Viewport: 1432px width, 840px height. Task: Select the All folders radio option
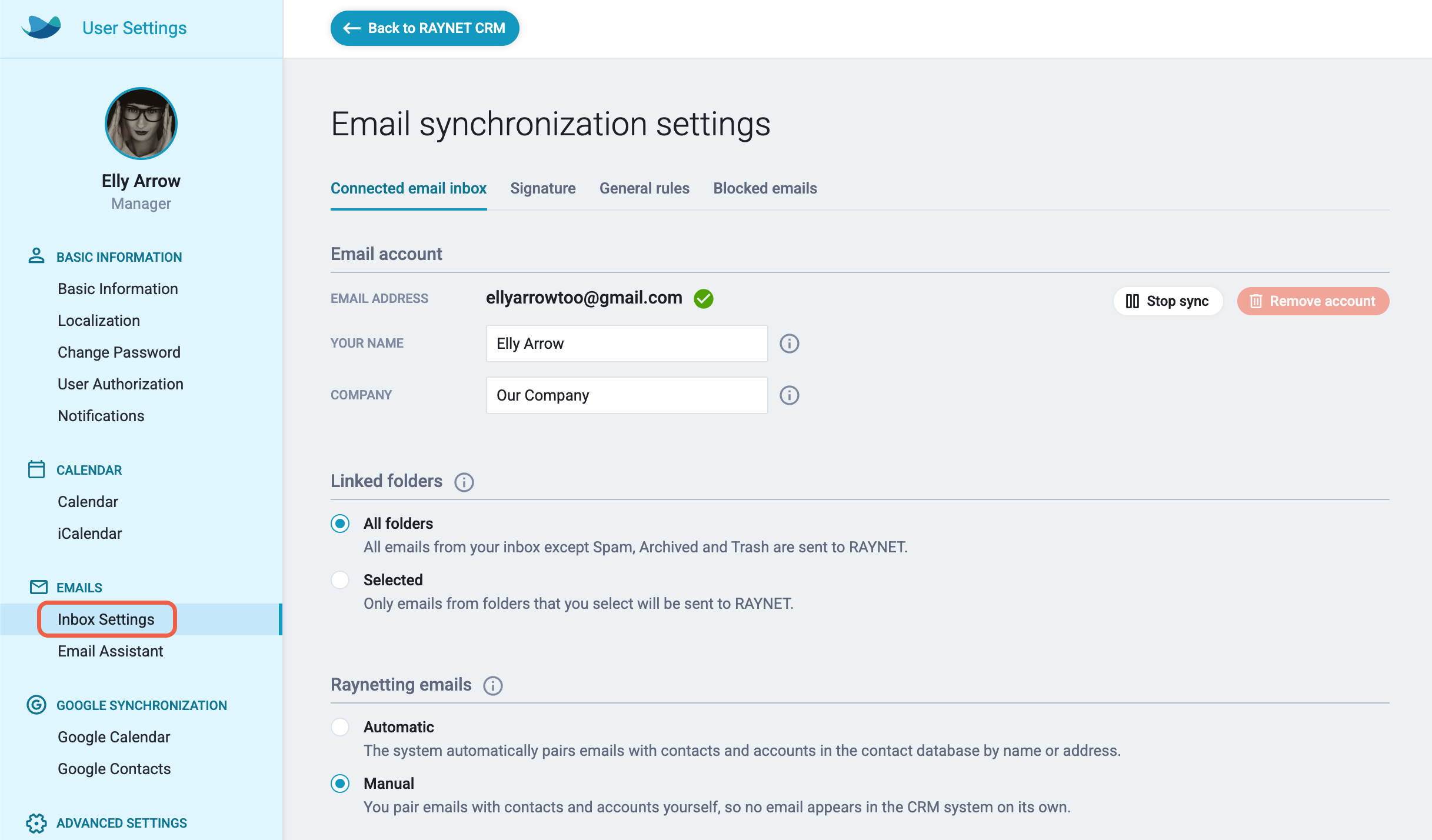tap(340, 524)
